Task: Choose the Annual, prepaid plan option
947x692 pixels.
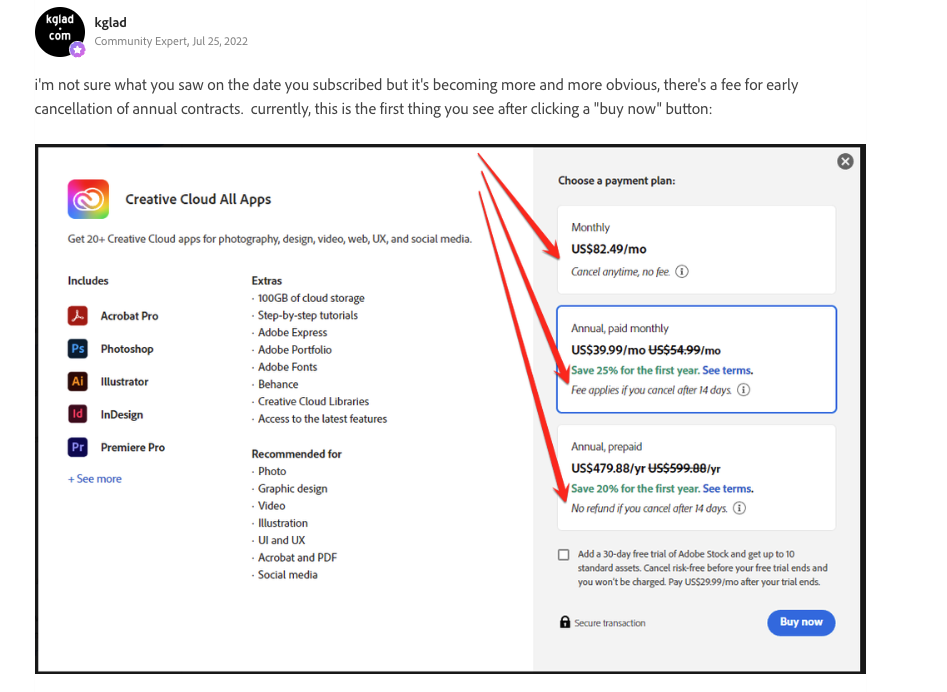Action: pyautogui.click(x=695, y=476)
